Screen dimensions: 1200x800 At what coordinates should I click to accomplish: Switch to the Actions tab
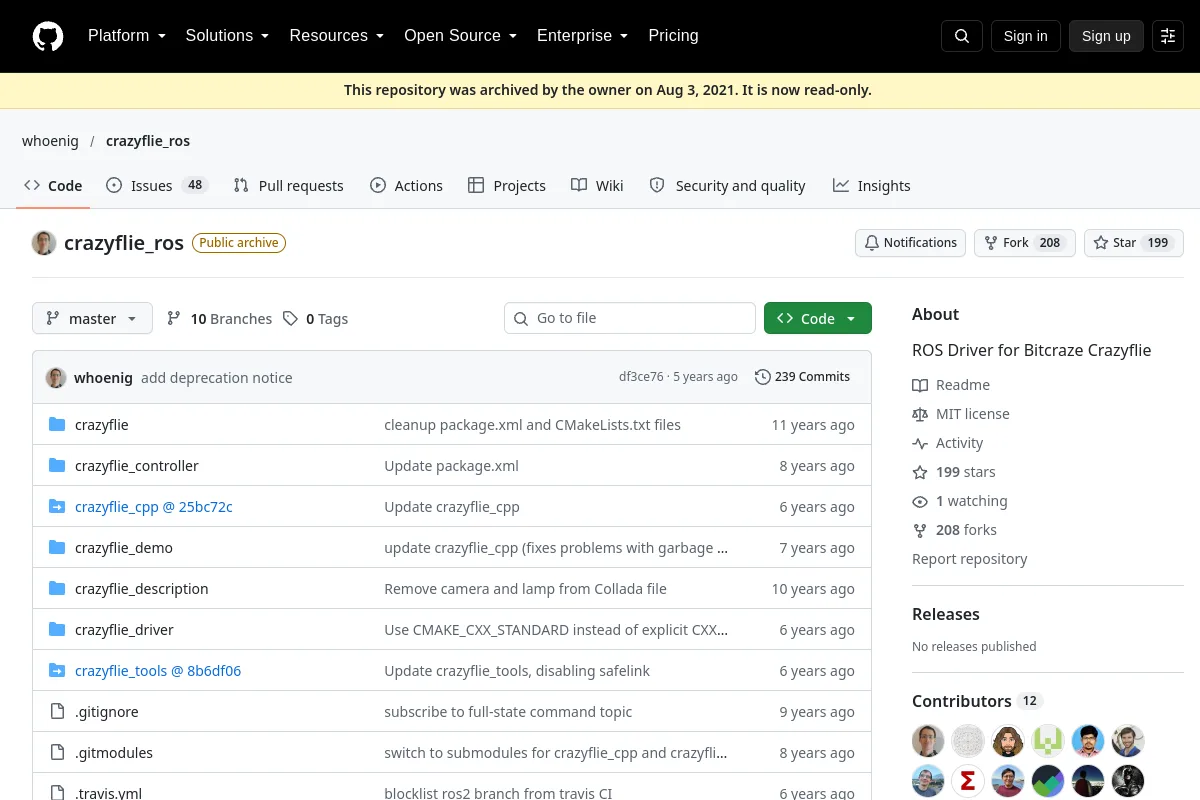[x=406, y=185]
